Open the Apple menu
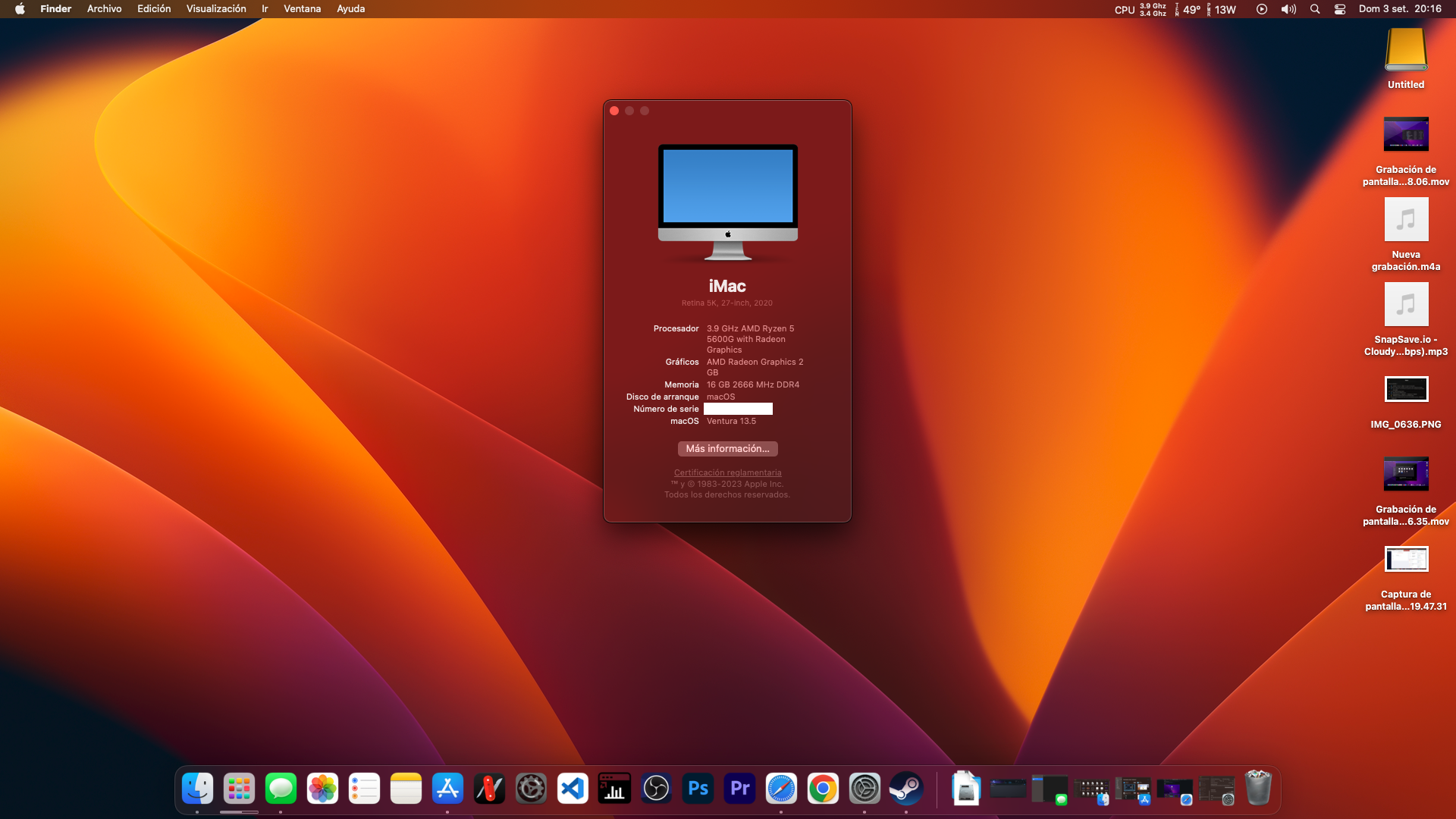Image resolution: width=1456 pixels, height=819 pixels. [x=20, y=9]
